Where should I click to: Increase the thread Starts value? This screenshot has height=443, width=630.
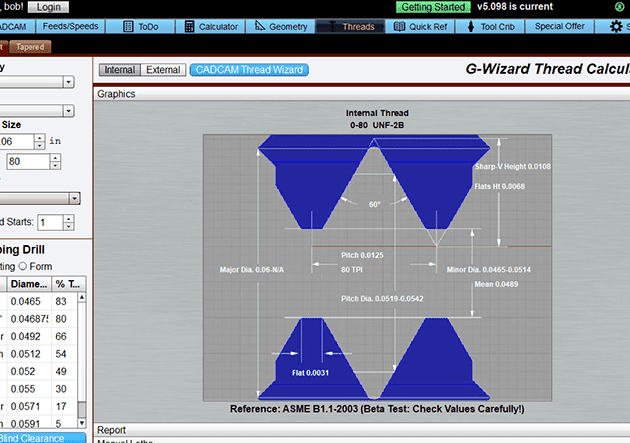[x=69, y=219]
